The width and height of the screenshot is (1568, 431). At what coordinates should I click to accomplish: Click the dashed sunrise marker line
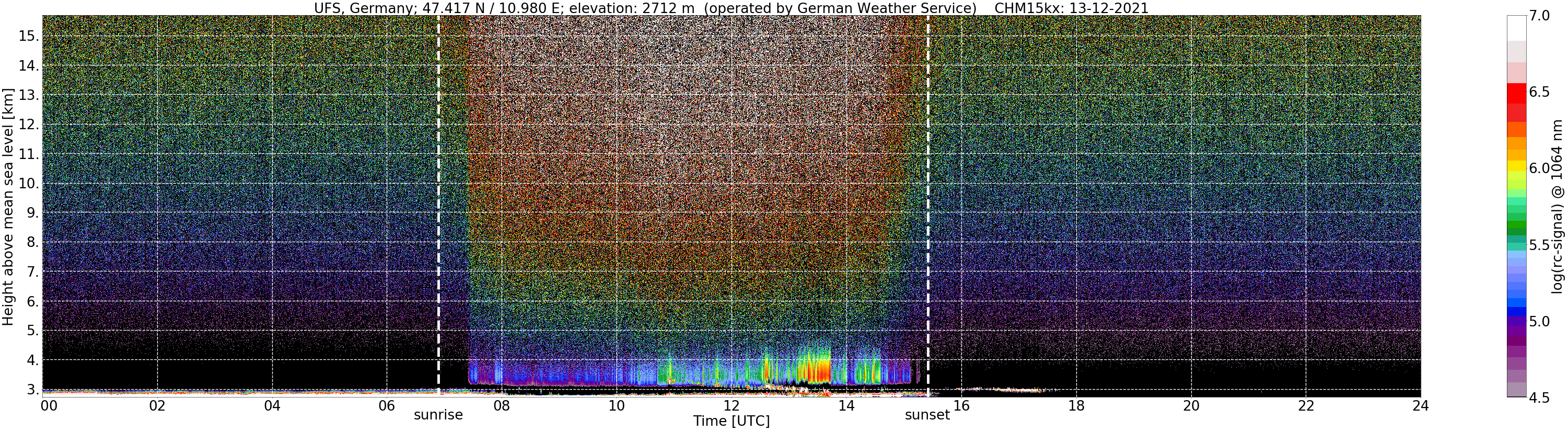(438, 206)
